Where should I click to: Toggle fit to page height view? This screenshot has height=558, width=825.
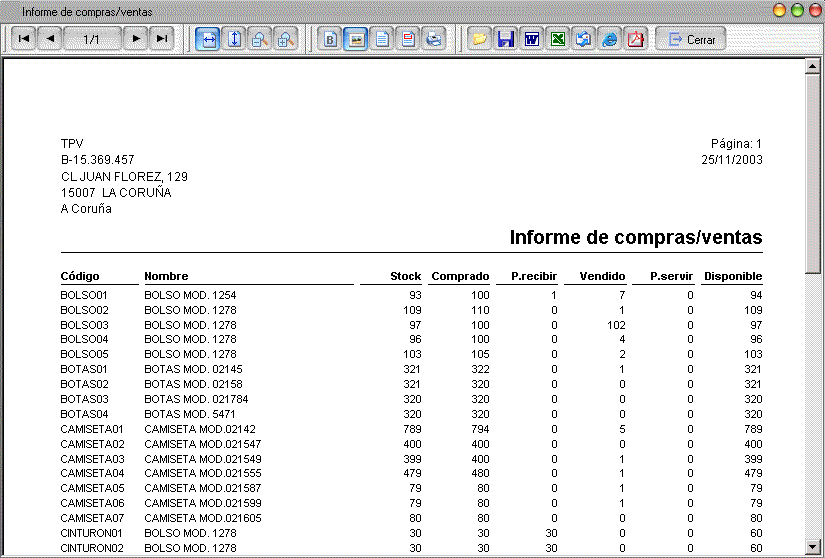click(x=234, y=39)
